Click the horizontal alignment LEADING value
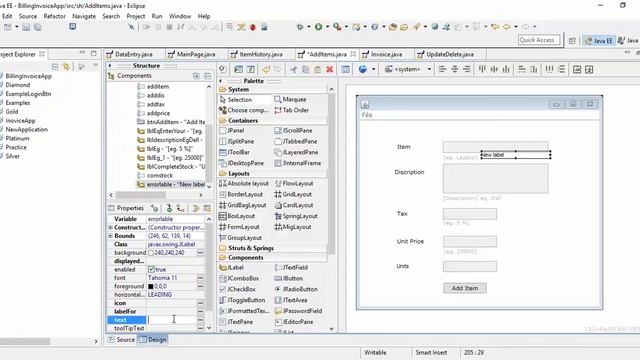640x360 pixels. [160, 295]
